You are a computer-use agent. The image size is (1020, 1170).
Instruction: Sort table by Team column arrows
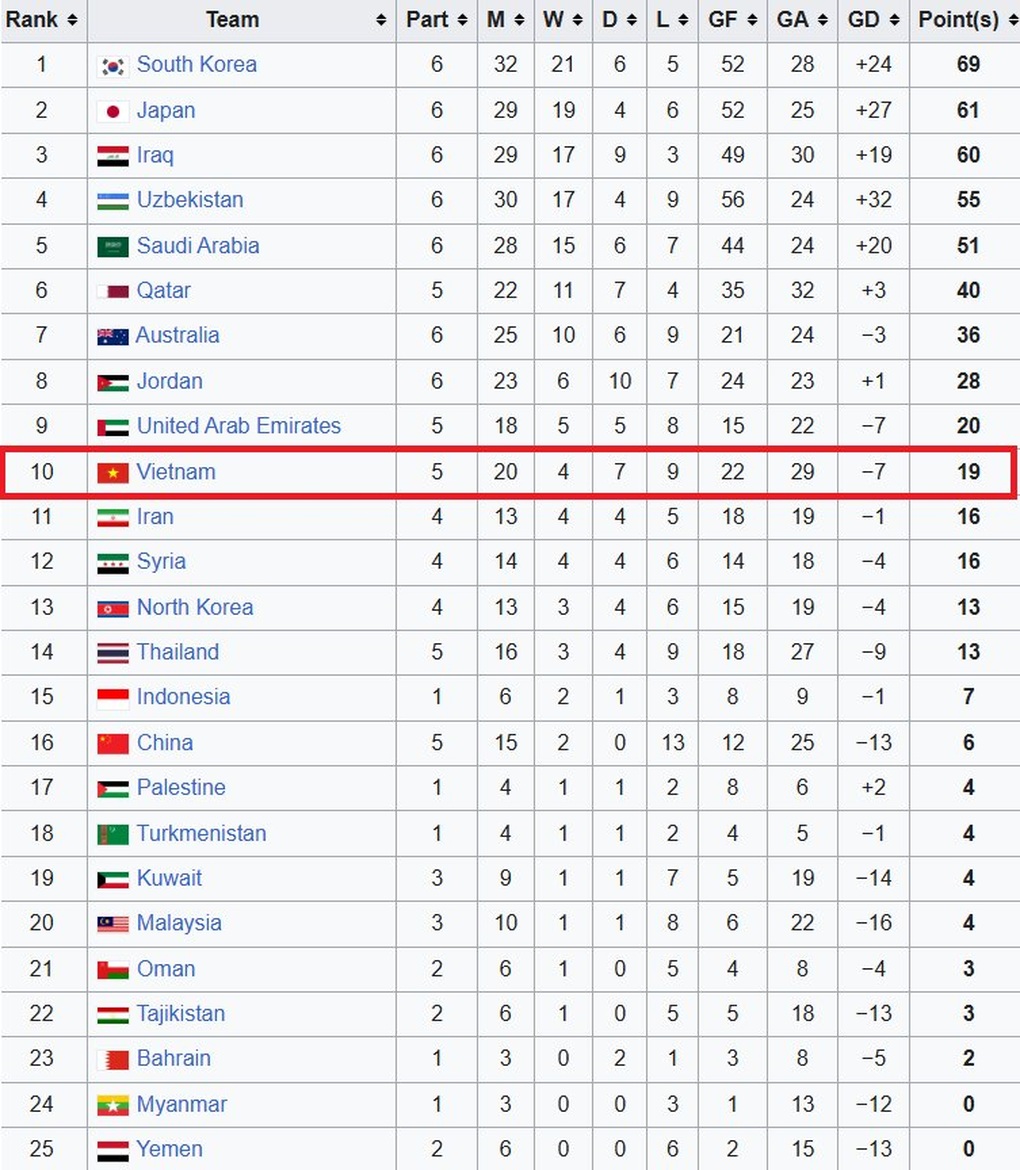pos(381,20)
